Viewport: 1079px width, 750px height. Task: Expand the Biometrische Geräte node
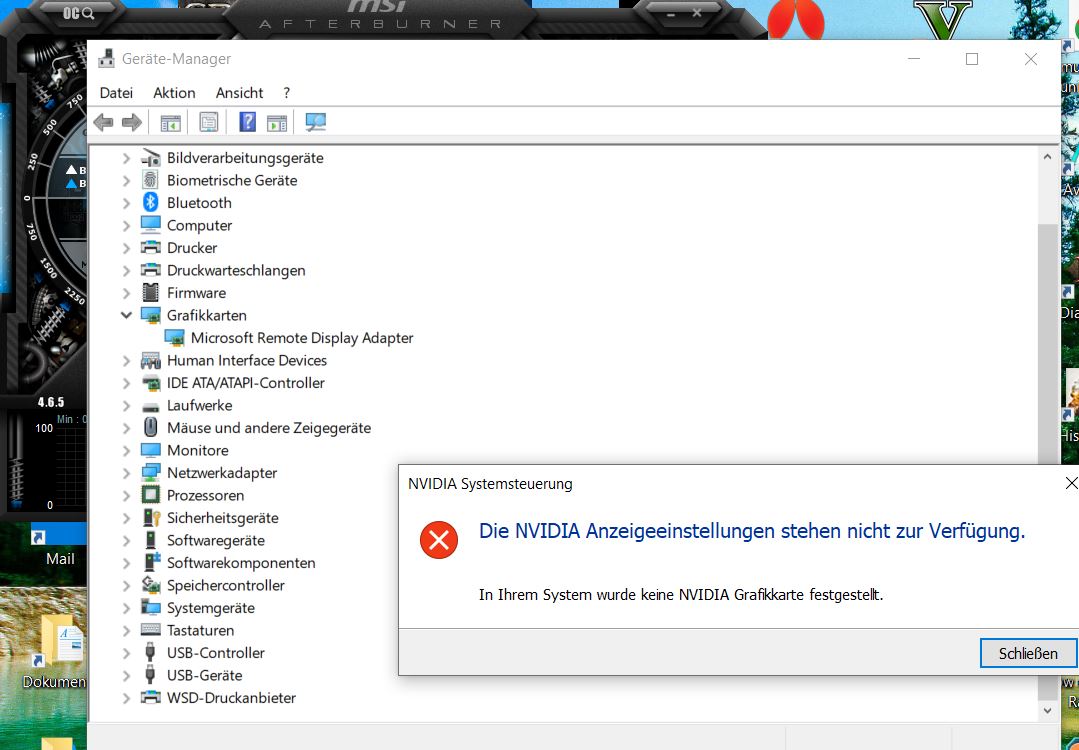pos(126,181)
